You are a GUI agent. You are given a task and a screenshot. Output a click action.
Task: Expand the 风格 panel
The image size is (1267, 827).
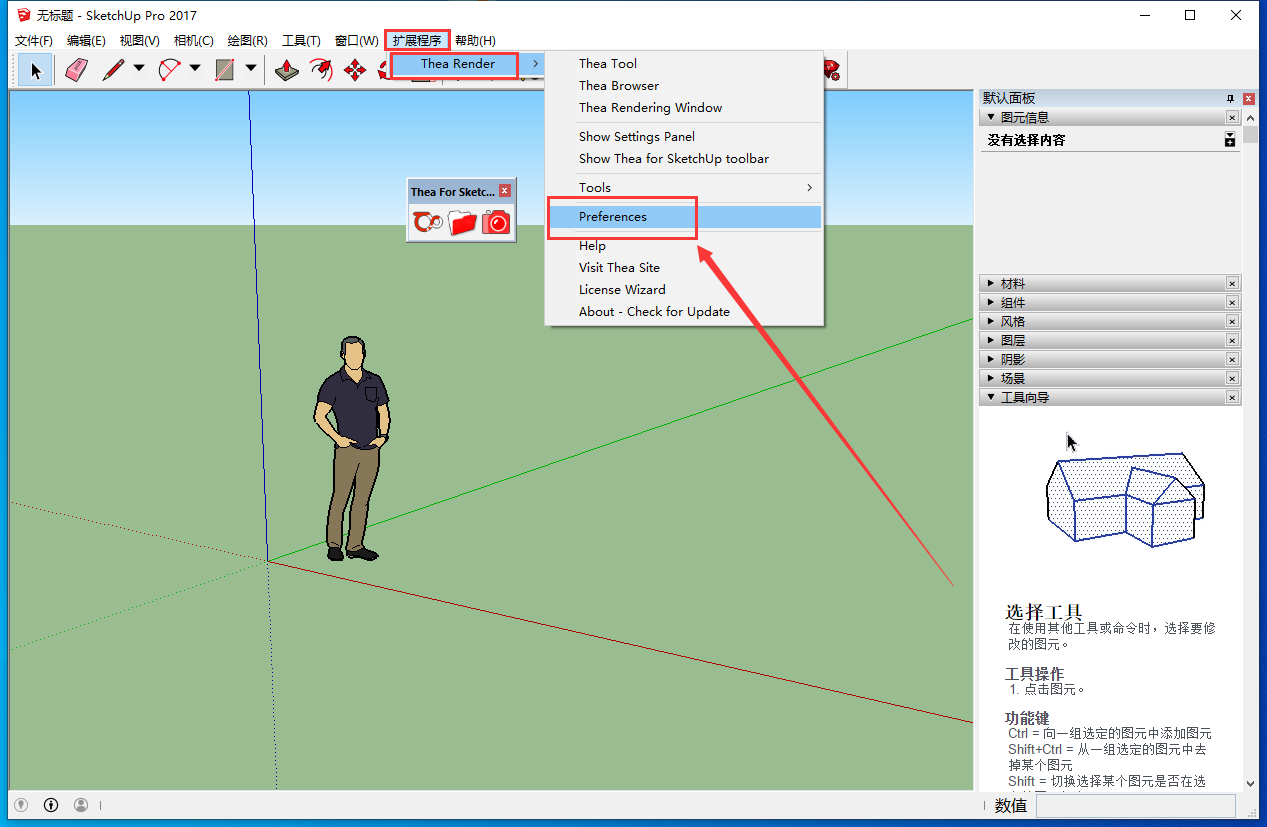pyautogui.click(x=991, y=322)
